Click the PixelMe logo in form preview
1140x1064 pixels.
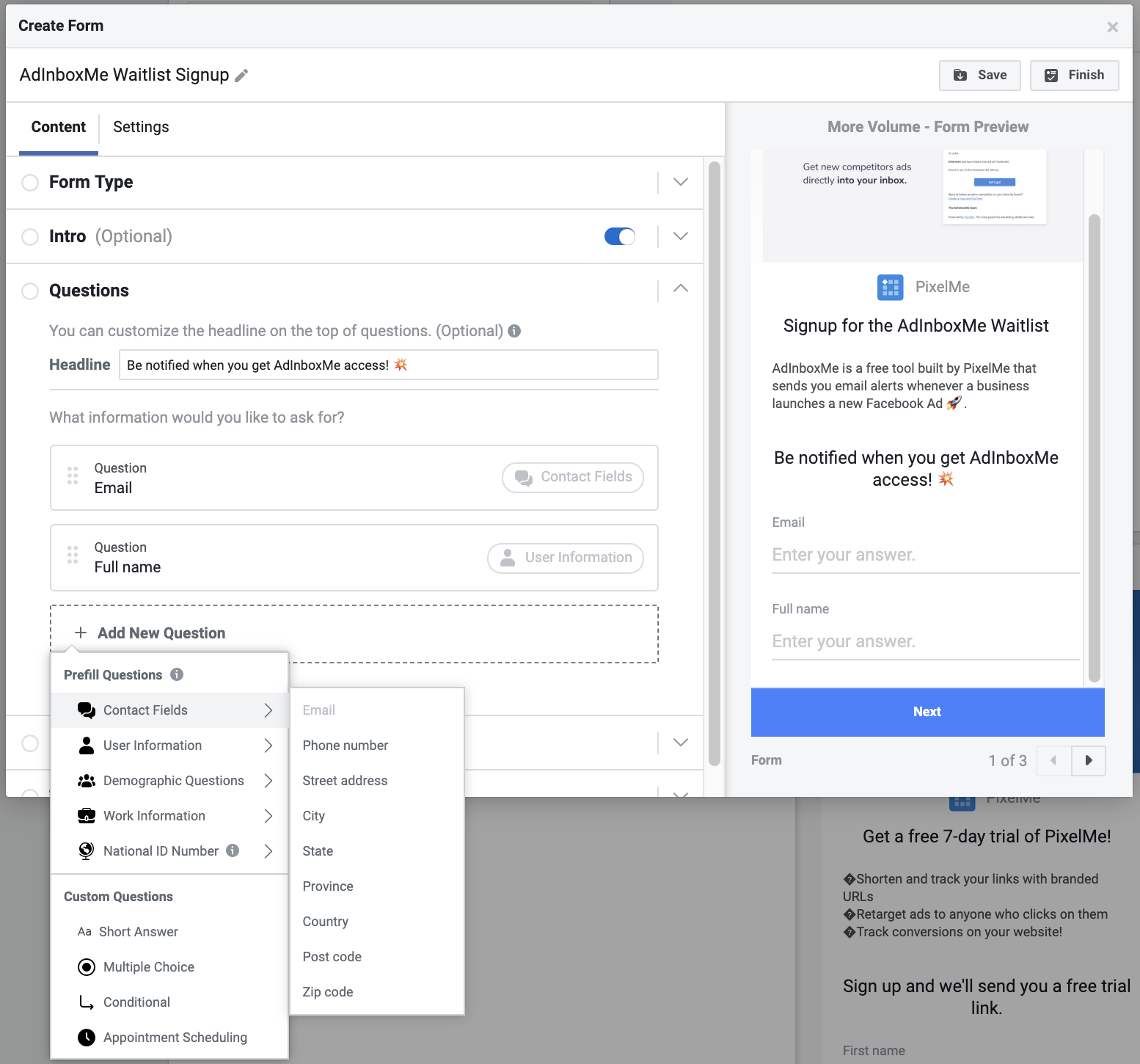pyautogui.click(x=890, y=287)
